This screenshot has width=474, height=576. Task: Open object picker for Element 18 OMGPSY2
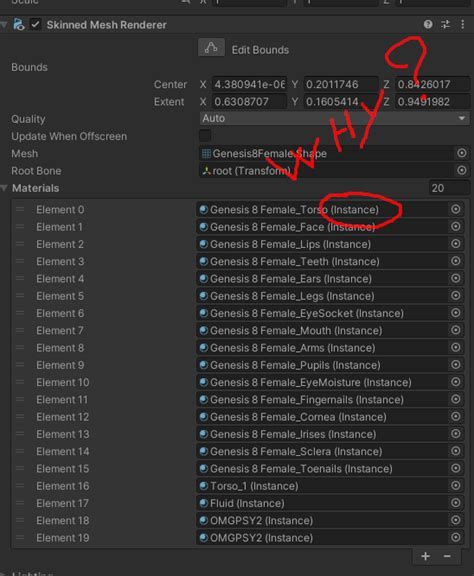coord(456,520)
